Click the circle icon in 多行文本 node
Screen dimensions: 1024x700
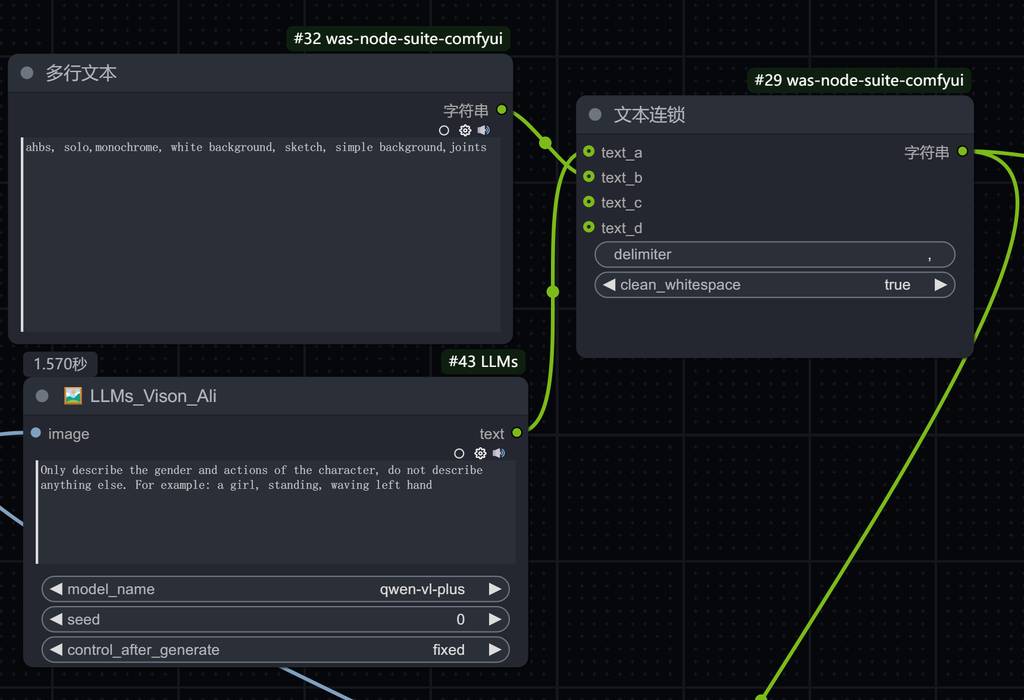444,131
